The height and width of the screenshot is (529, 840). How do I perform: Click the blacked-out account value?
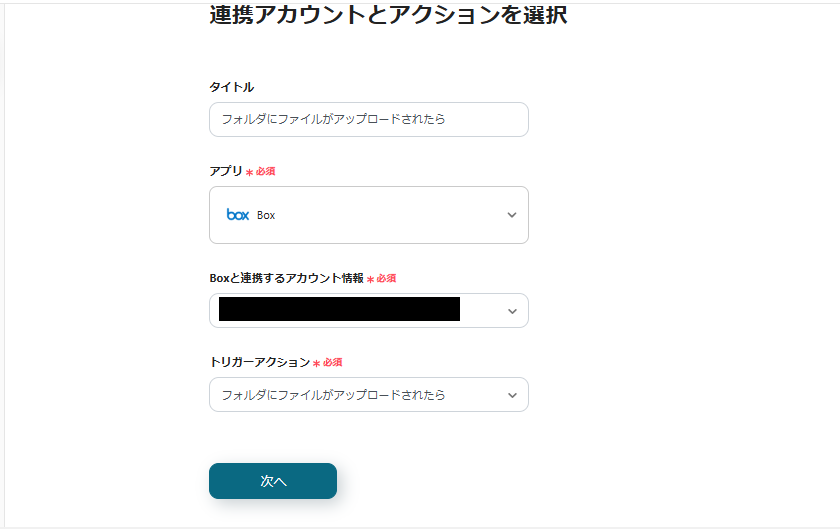tap(339, 310)
